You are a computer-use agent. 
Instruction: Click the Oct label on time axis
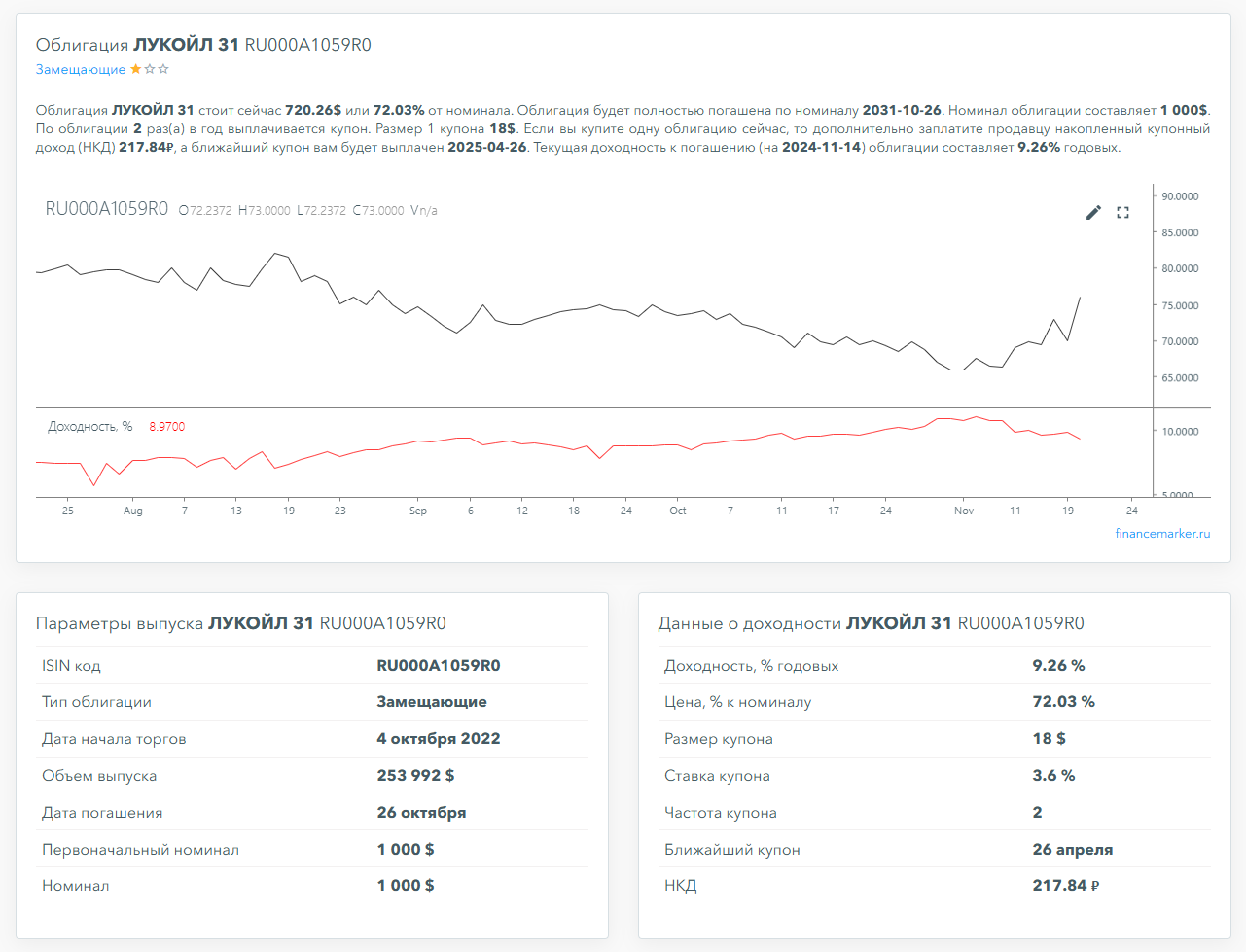pos(678,511)
